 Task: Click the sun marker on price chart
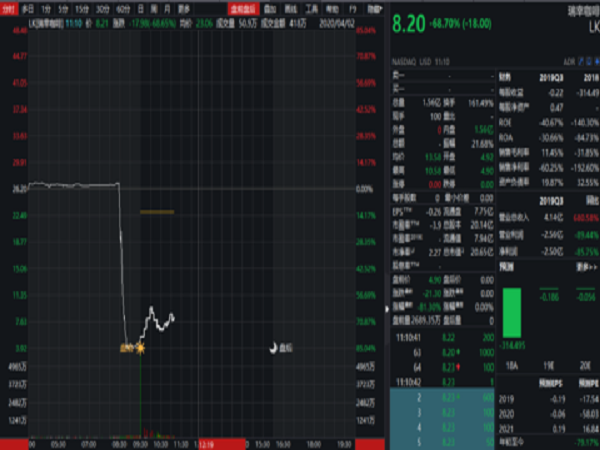pos(140,347)
